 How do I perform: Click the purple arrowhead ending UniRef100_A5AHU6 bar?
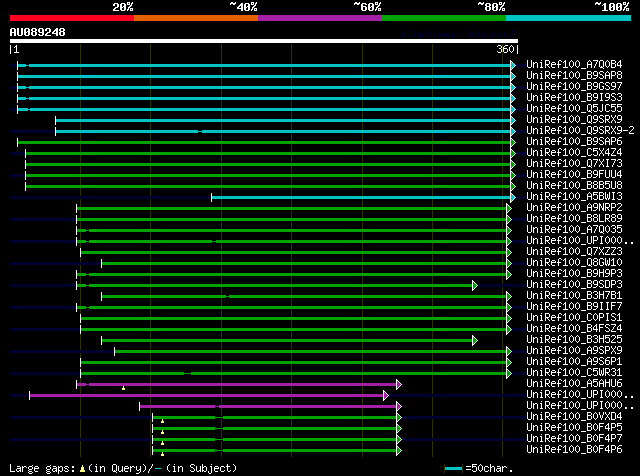click(x=399, y=385)
